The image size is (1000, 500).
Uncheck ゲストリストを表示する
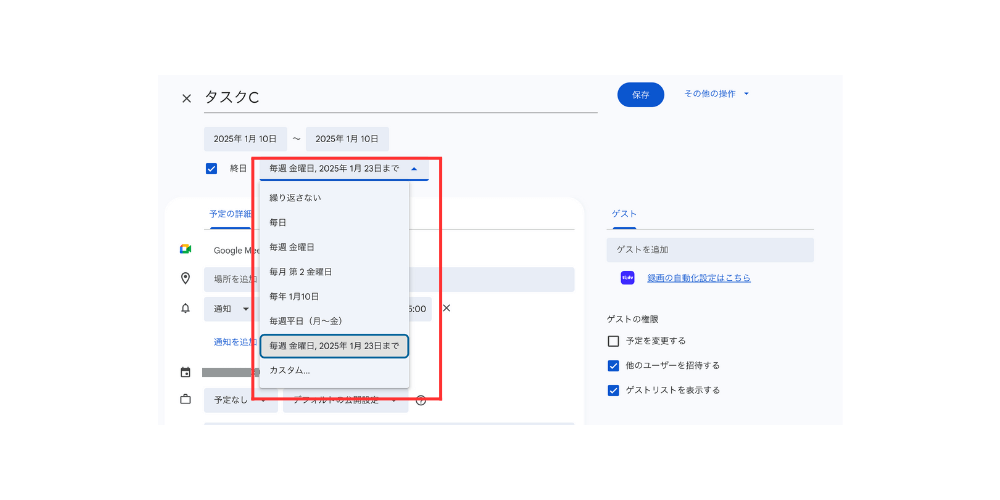click(x=614, y=390)
